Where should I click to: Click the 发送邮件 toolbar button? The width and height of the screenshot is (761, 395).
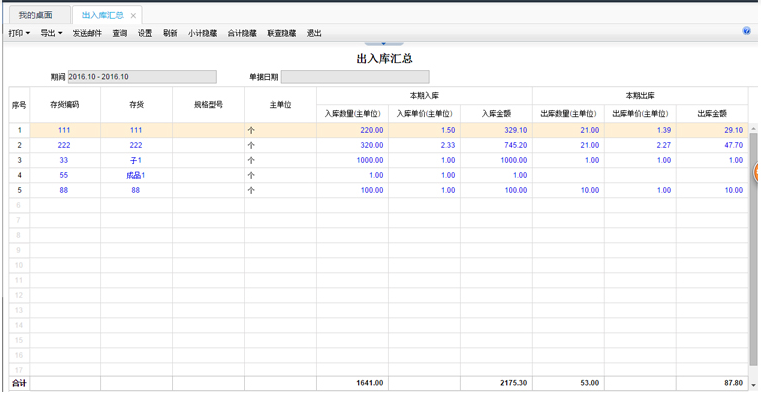(x=87, y=33)
